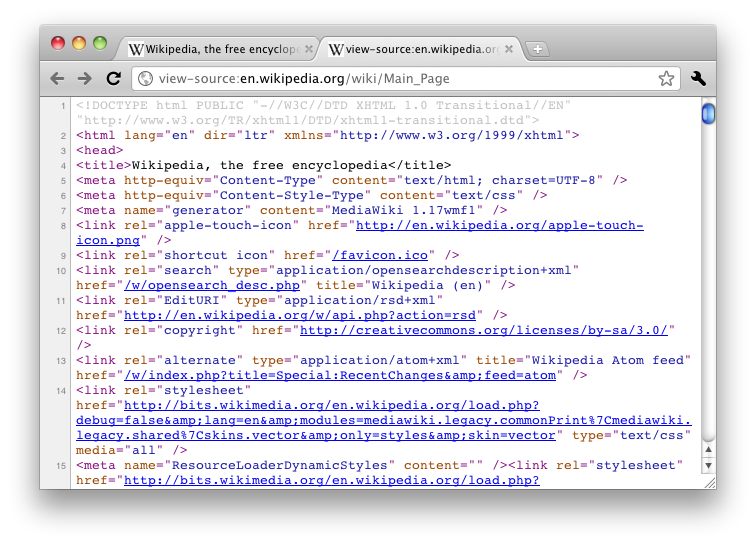
Task: Click the blue vertical scrollbar thumb
Action: click(708, 114)
